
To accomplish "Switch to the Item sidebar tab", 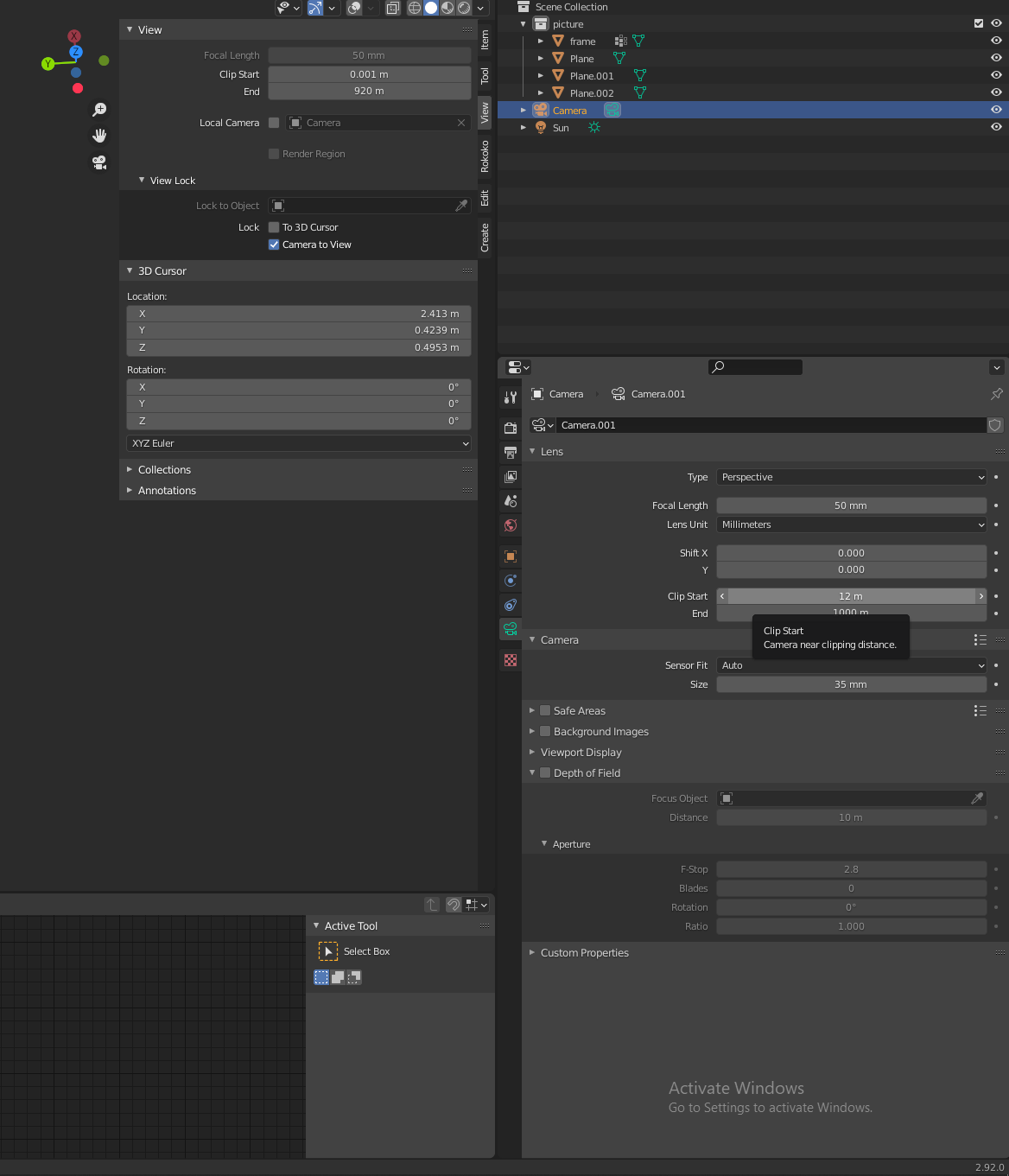I will pos(485,40).
